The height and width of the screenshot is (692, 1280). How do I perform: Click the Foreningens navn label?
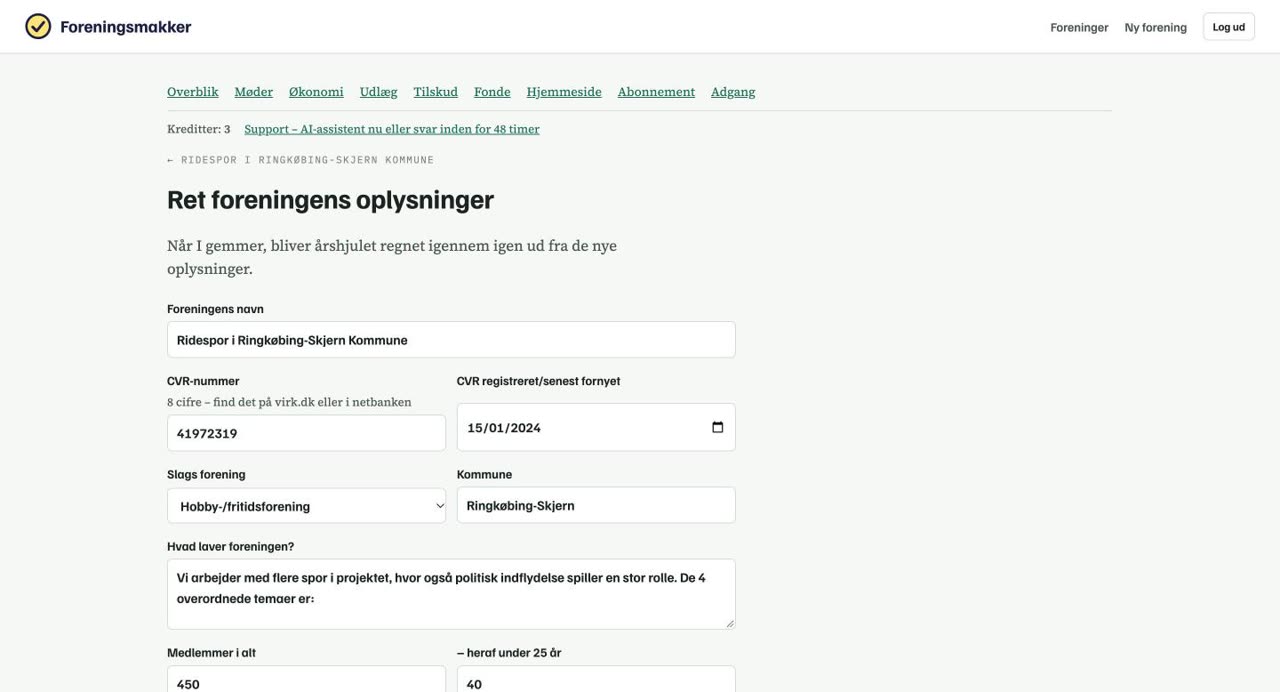tap(215, 309)
